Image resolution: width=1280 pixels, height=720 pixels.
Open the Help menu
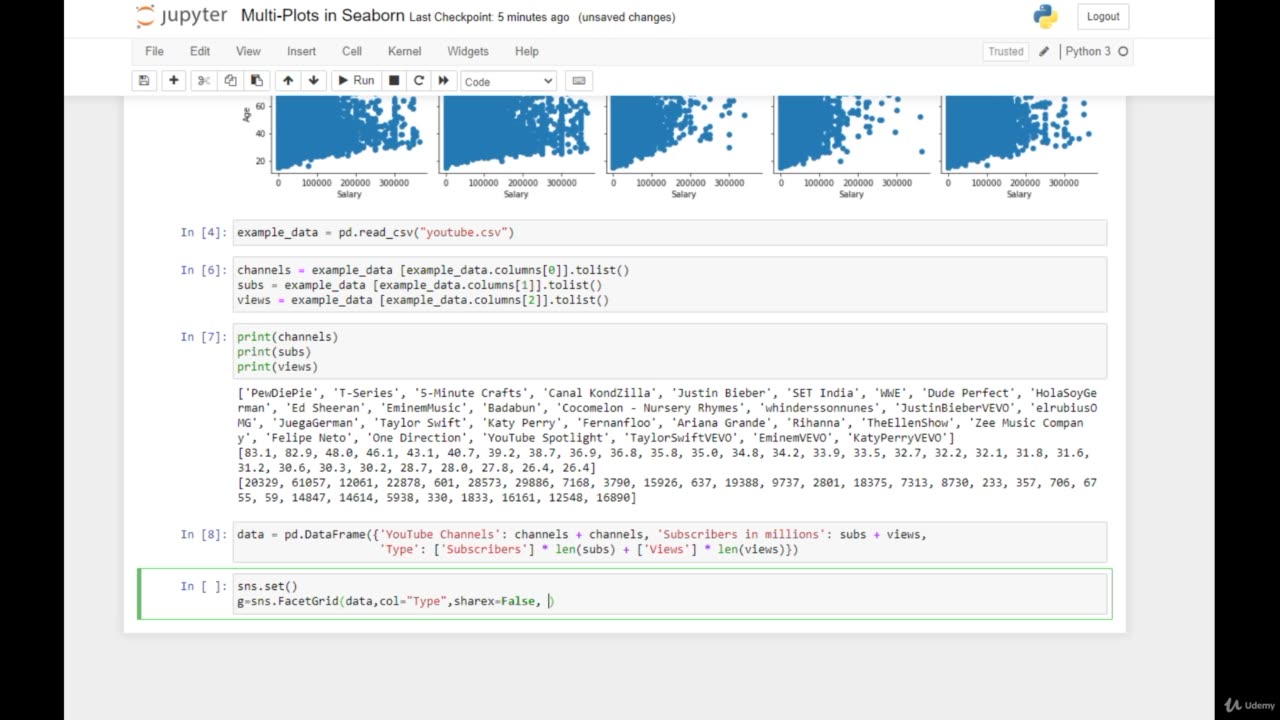pyautogui.click(x=526, y=51)
